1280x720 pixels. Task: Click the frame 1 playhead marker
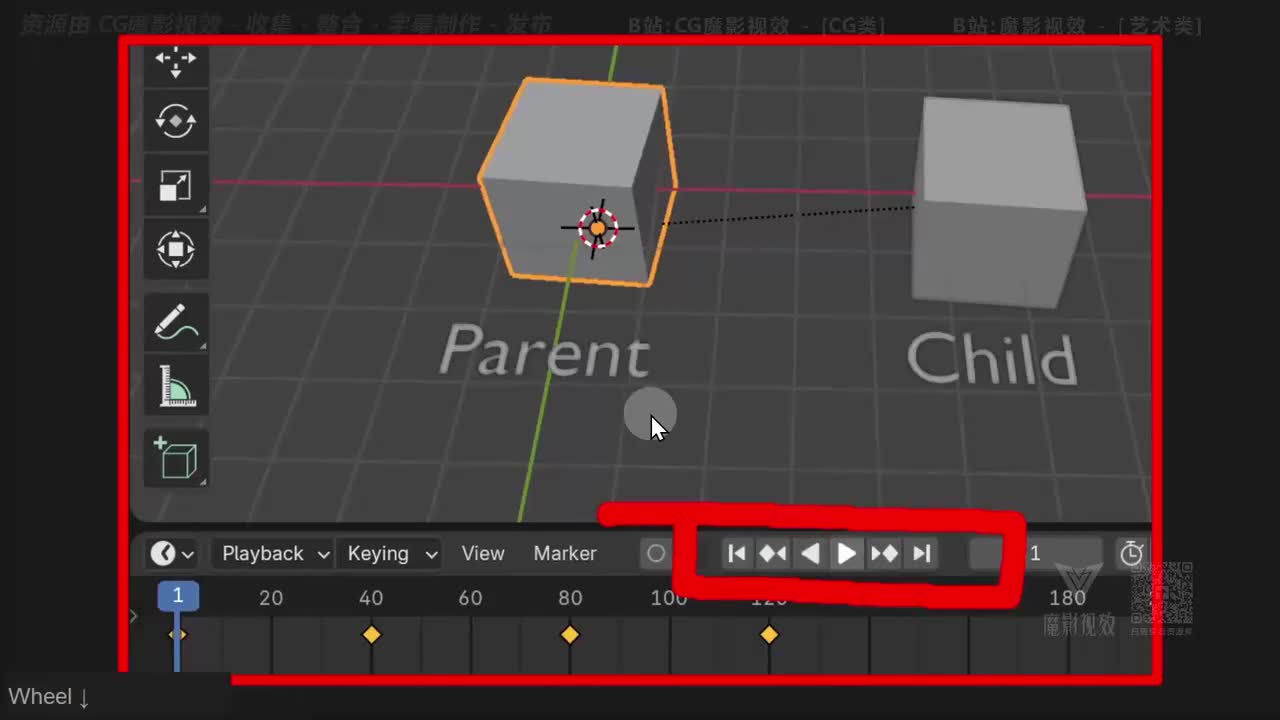[178, 596]
